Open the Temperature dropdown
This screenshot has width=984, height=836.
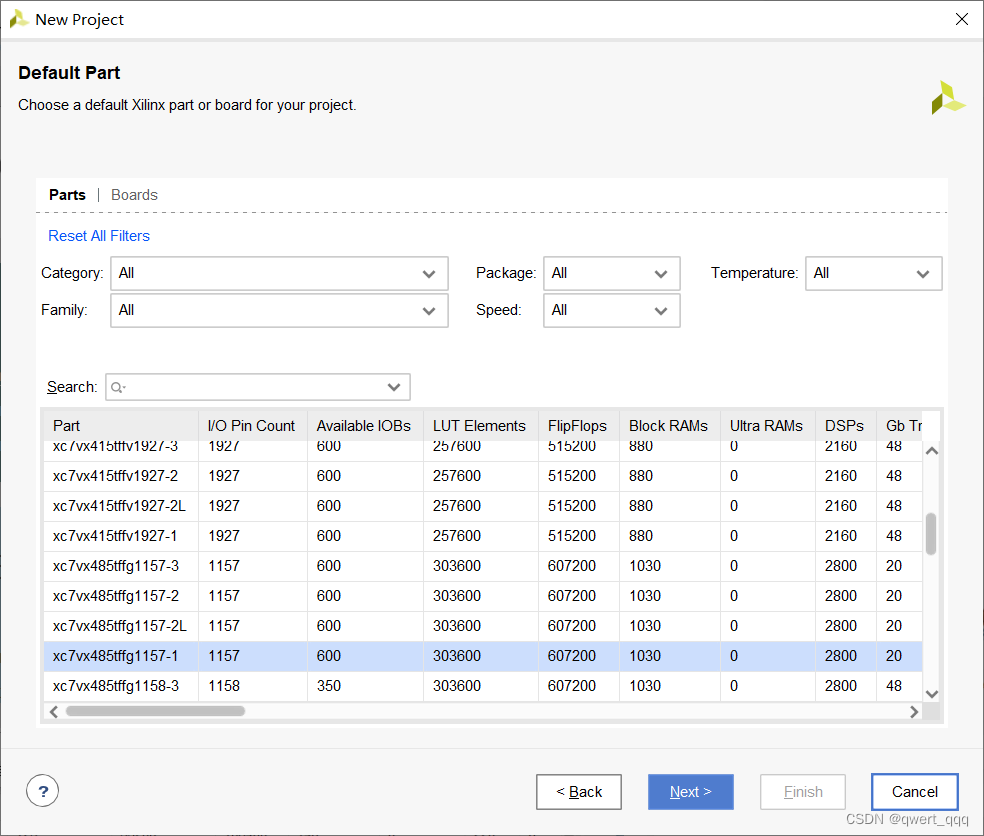pyautogui.click(x=874, y=274)
